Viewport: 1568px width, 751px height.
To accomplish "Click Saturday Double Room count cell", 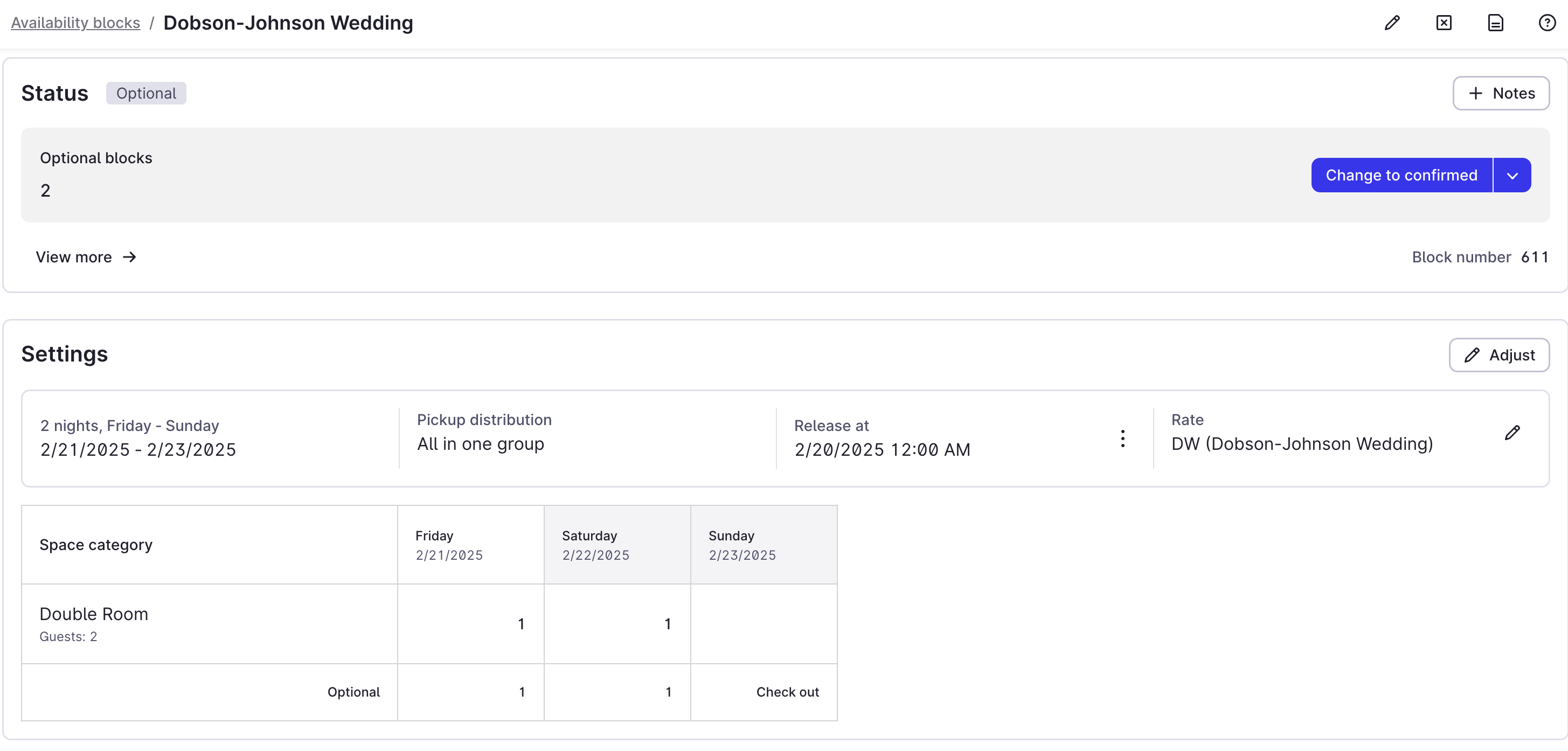I will tap(616, 623).
